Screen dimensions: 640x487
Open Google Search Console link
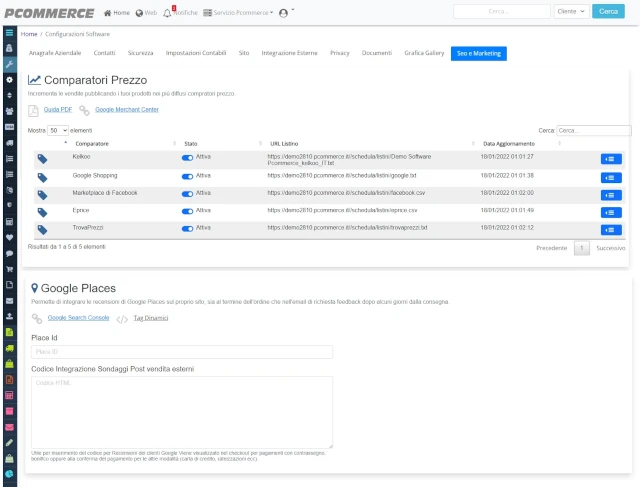point(78,318)
